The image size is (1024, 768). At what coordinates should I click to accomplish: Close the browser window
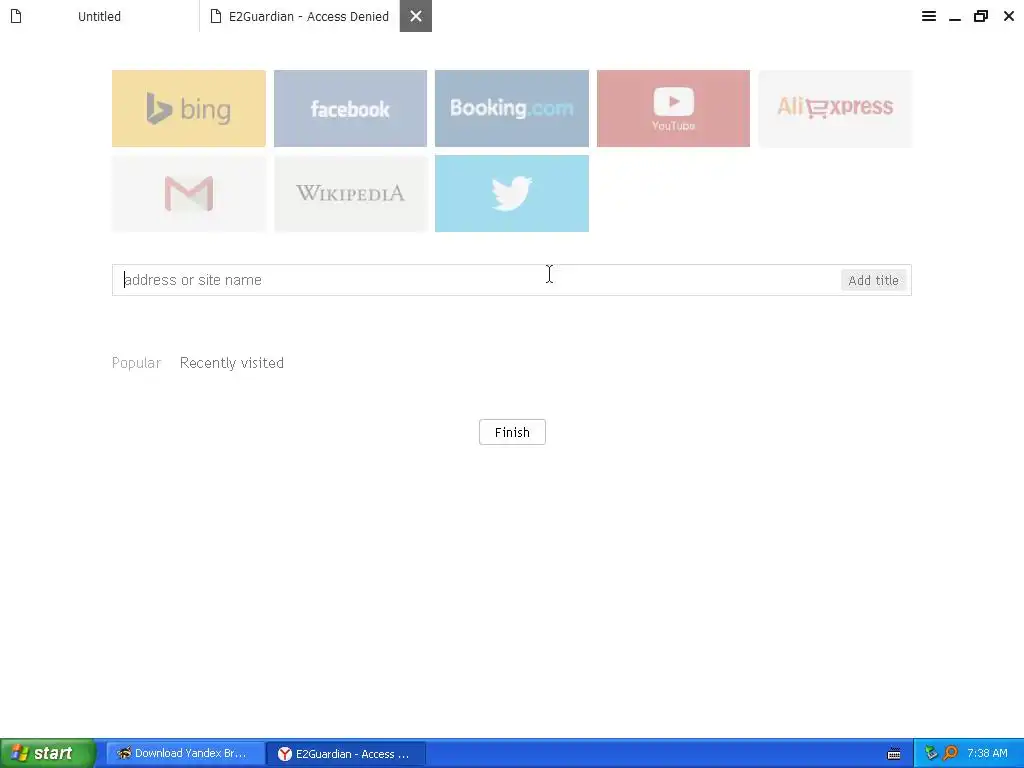tap(1008, 16)
